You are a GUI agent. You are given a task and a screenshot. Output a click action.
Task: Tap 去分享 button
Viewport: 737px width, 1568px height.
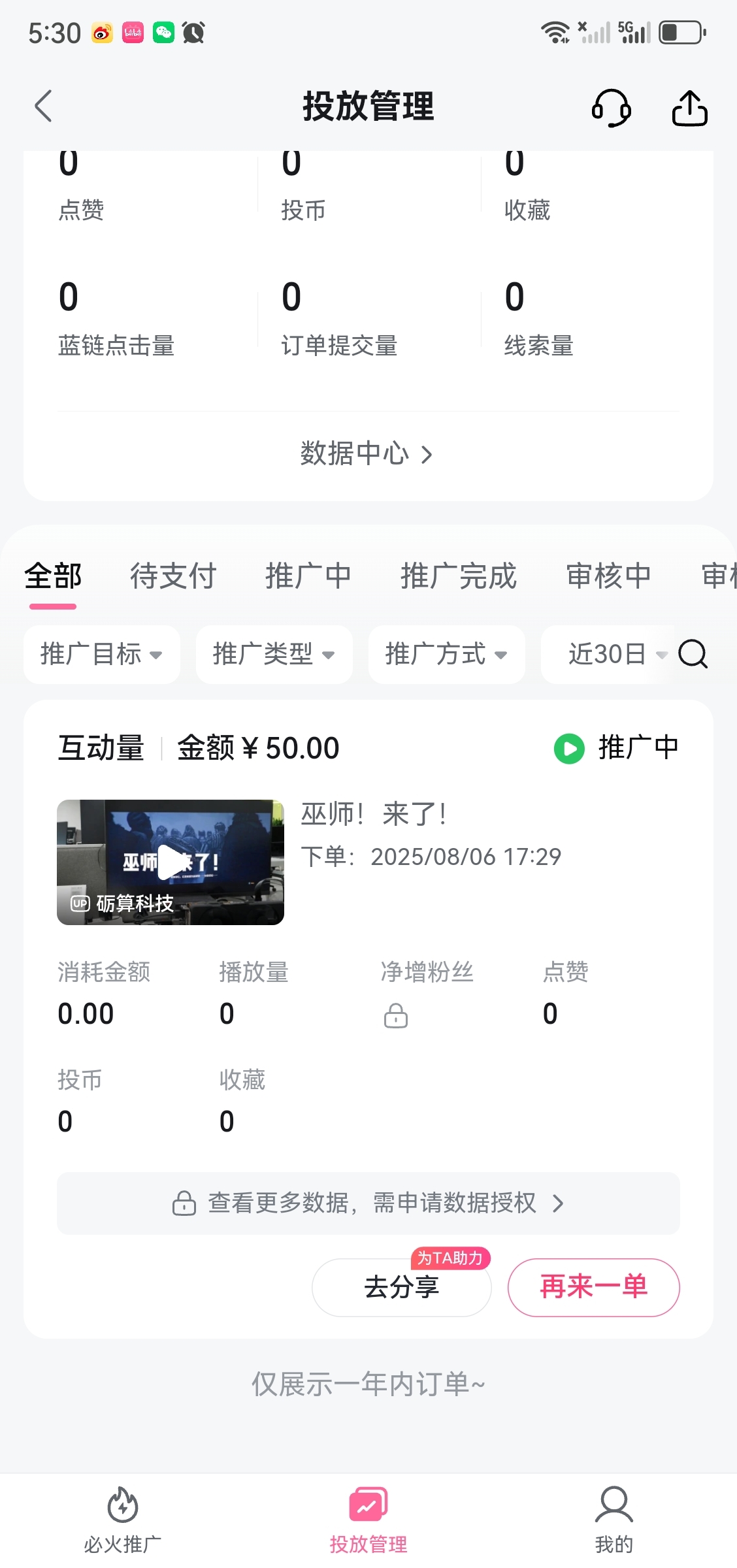402,1288
